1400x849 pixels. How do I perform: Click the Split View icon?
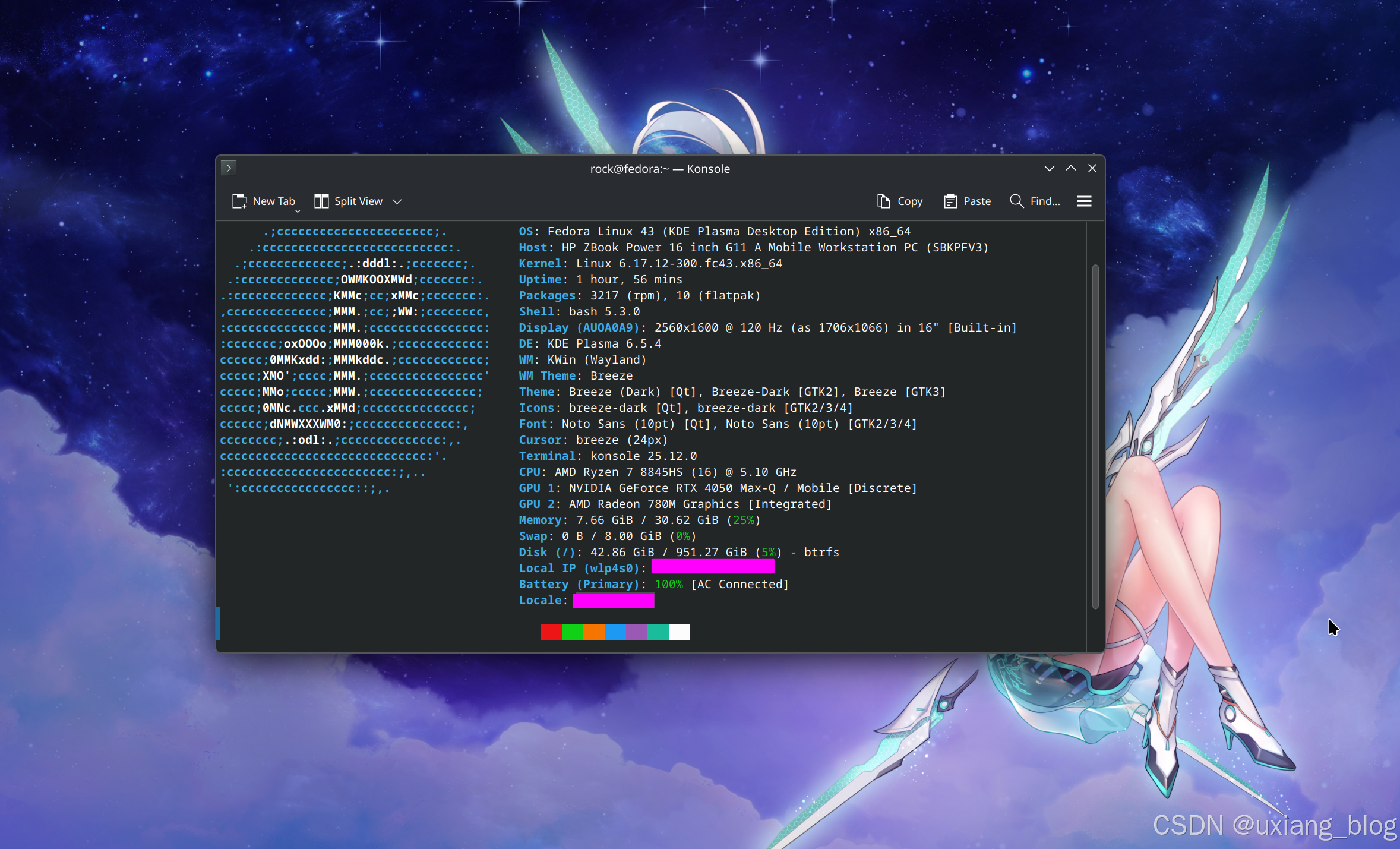click(321, 201)
